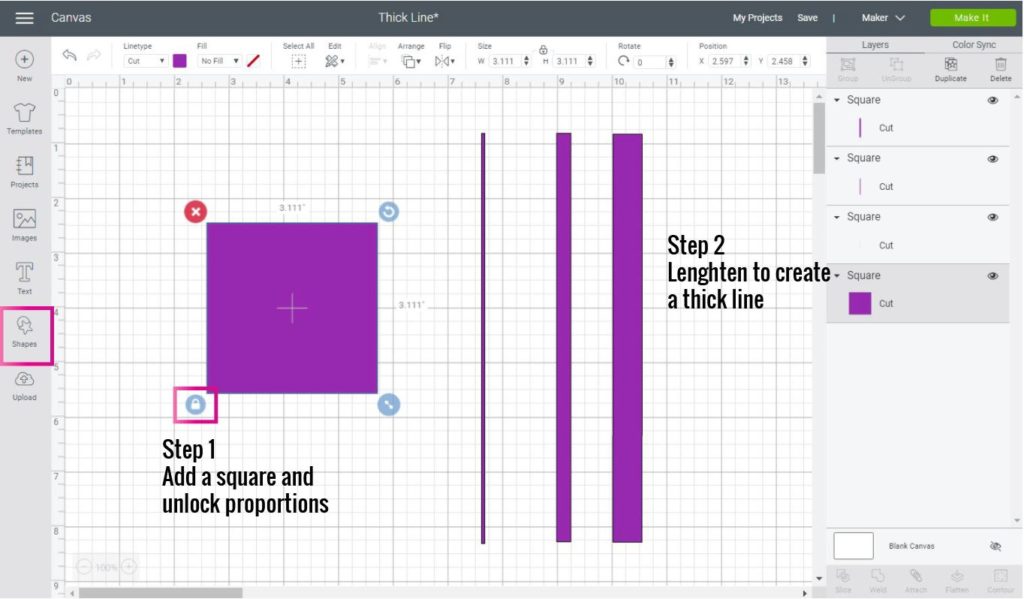Collapse the first Square layer
Viewport: 1024px width, 599px height.
(837, 100)
